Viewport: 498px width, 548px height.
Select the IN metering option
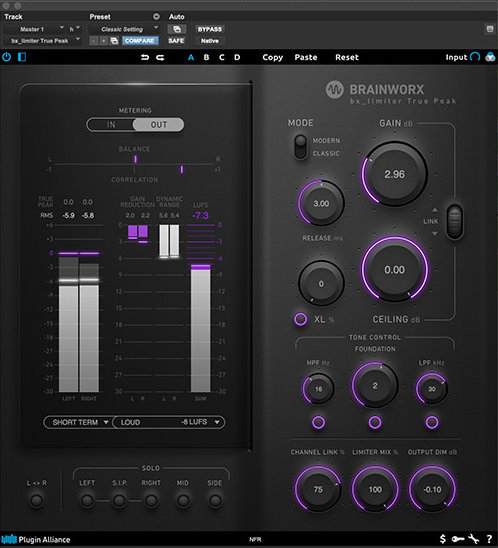pyautogui.click(x=111, y=125)
